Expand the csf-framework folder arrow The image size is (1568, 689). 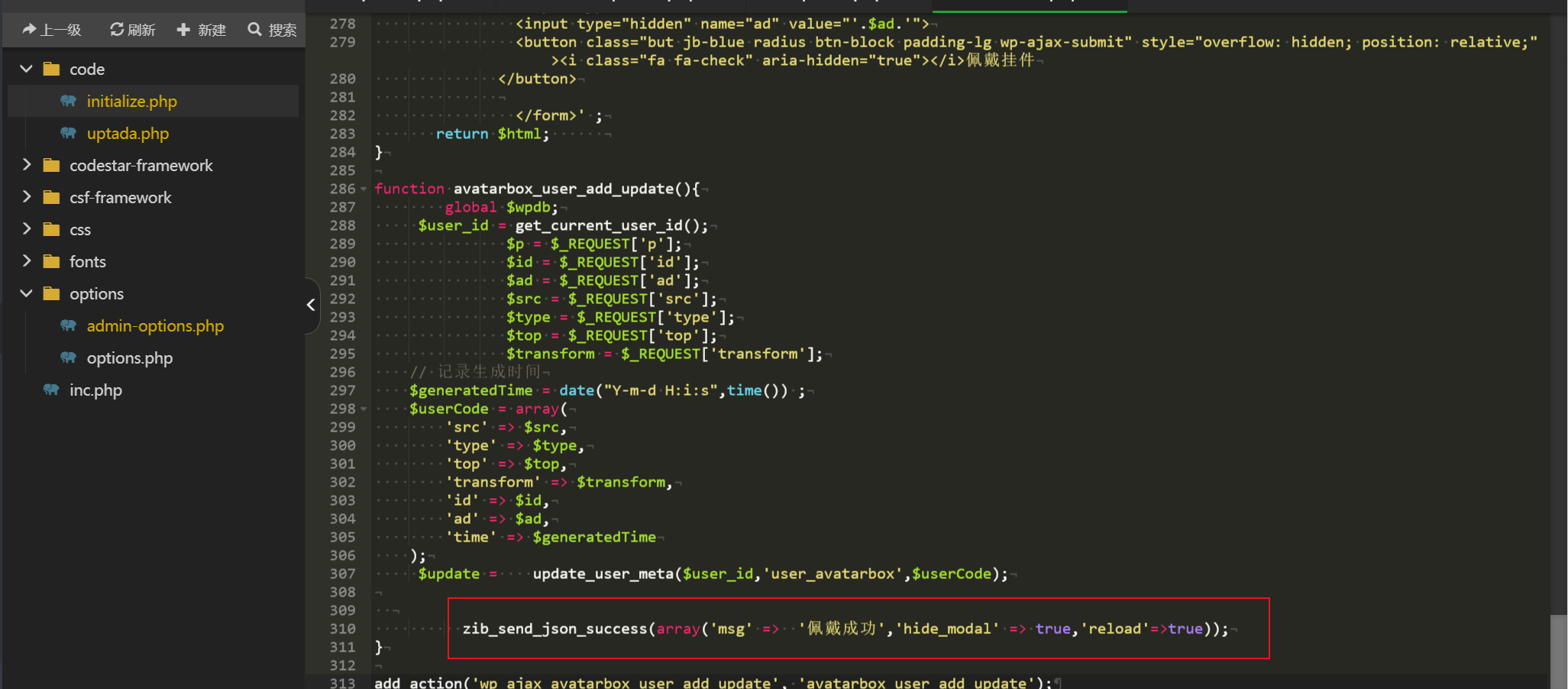[x=27, y=197]
